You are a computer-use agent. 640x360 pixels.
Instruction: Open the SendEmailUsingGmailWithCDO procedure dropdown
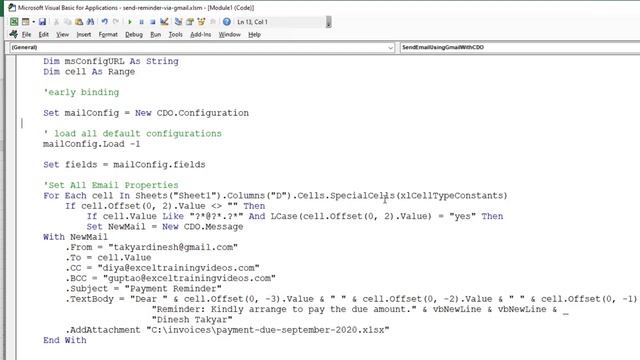[520, 47]
